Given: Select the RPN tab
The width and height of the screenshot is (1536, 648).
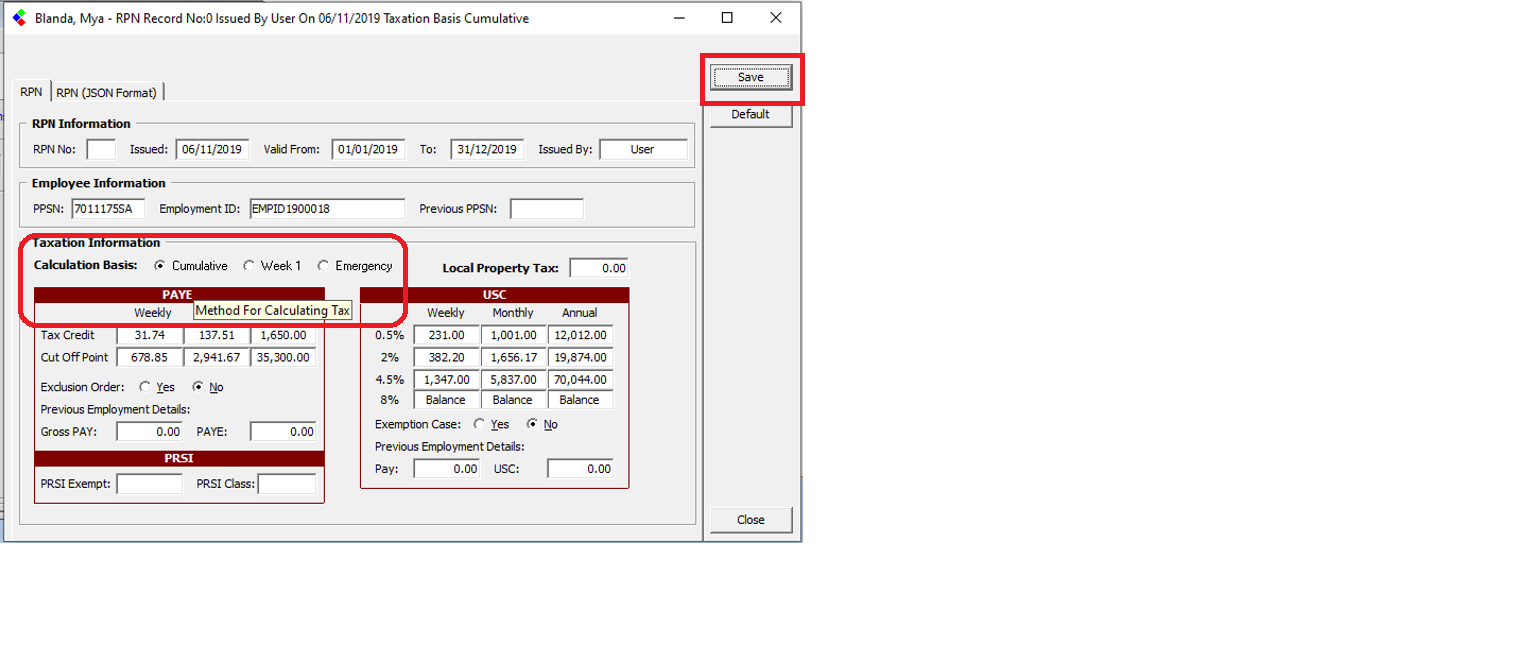Looking at the screenshot, I should click(32, 92).
